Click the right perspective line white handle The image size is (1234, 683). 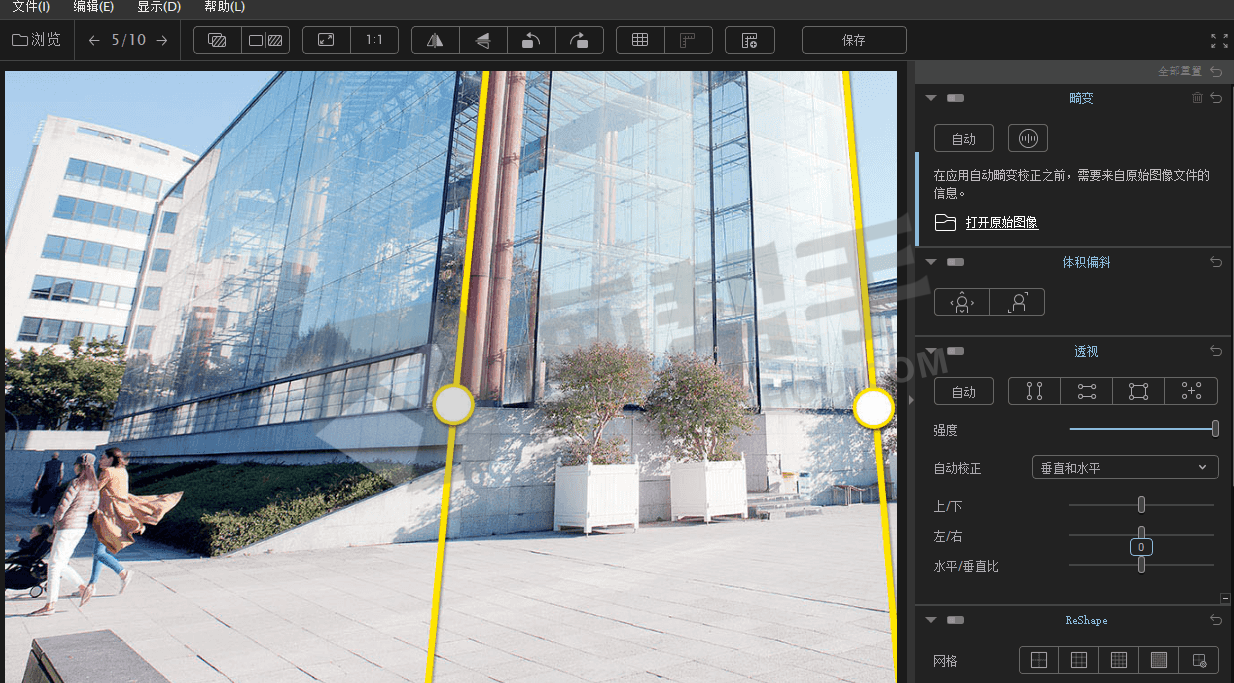click(874, 407)
